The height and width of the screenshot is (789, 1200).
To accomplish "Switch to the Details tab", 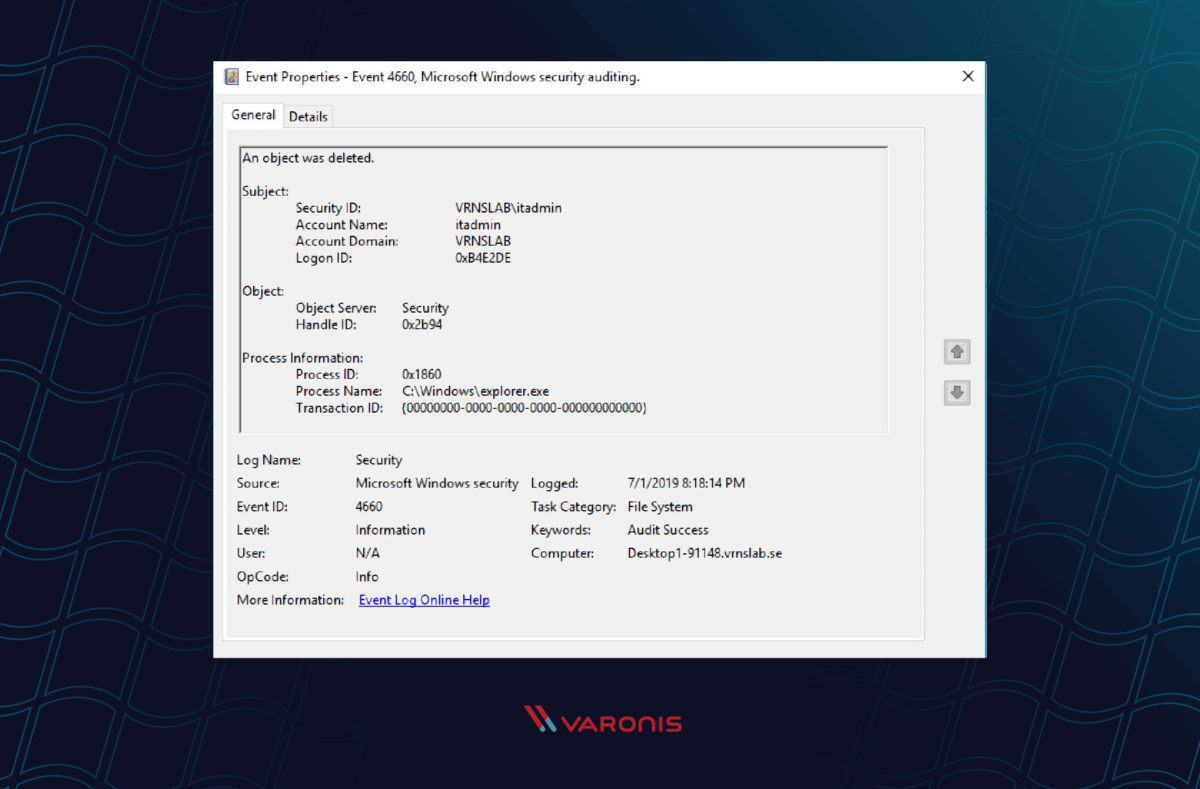I will (308, 116).
